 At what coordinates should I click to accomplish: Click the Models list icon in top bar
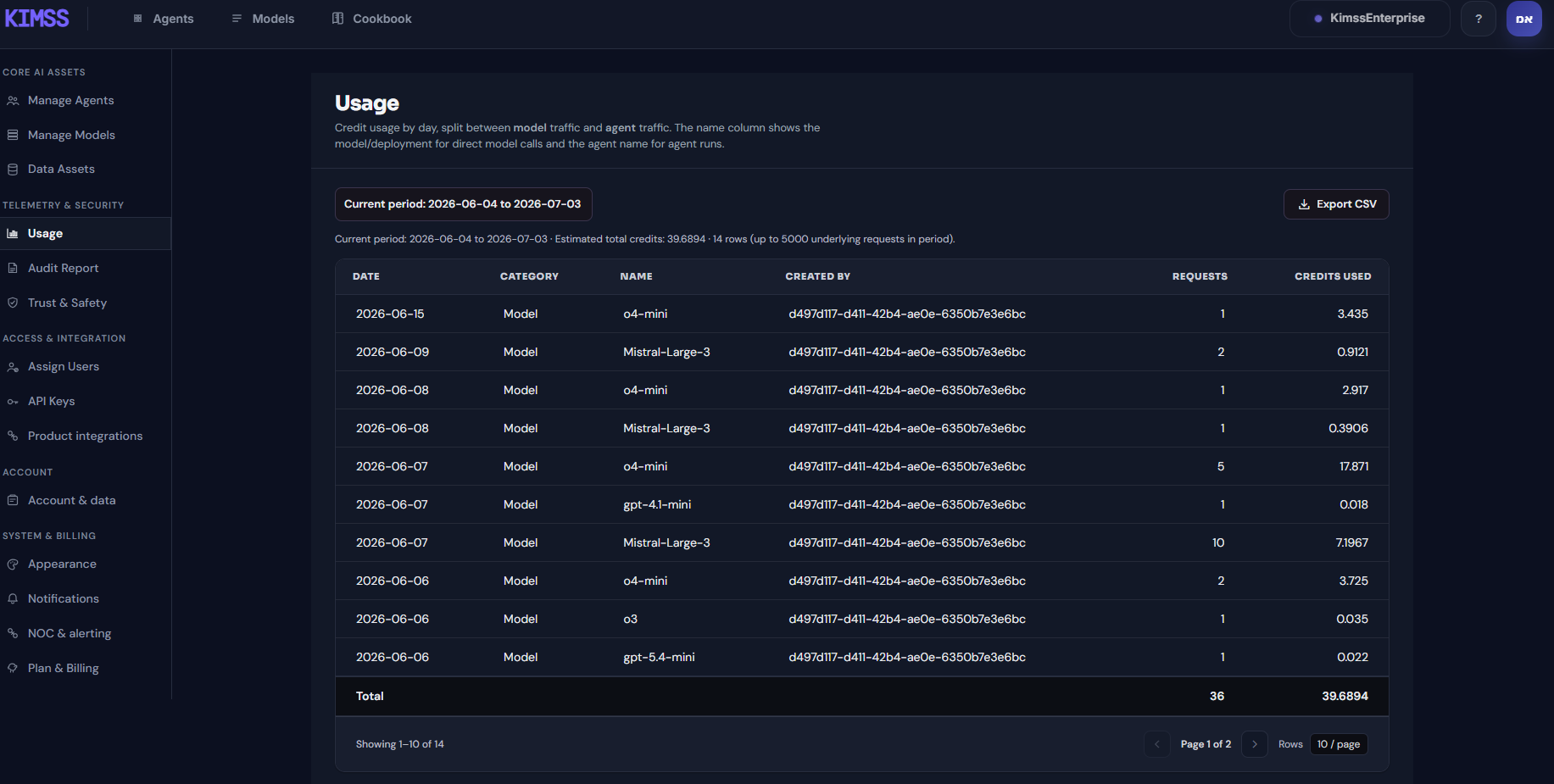click(237, 19)
